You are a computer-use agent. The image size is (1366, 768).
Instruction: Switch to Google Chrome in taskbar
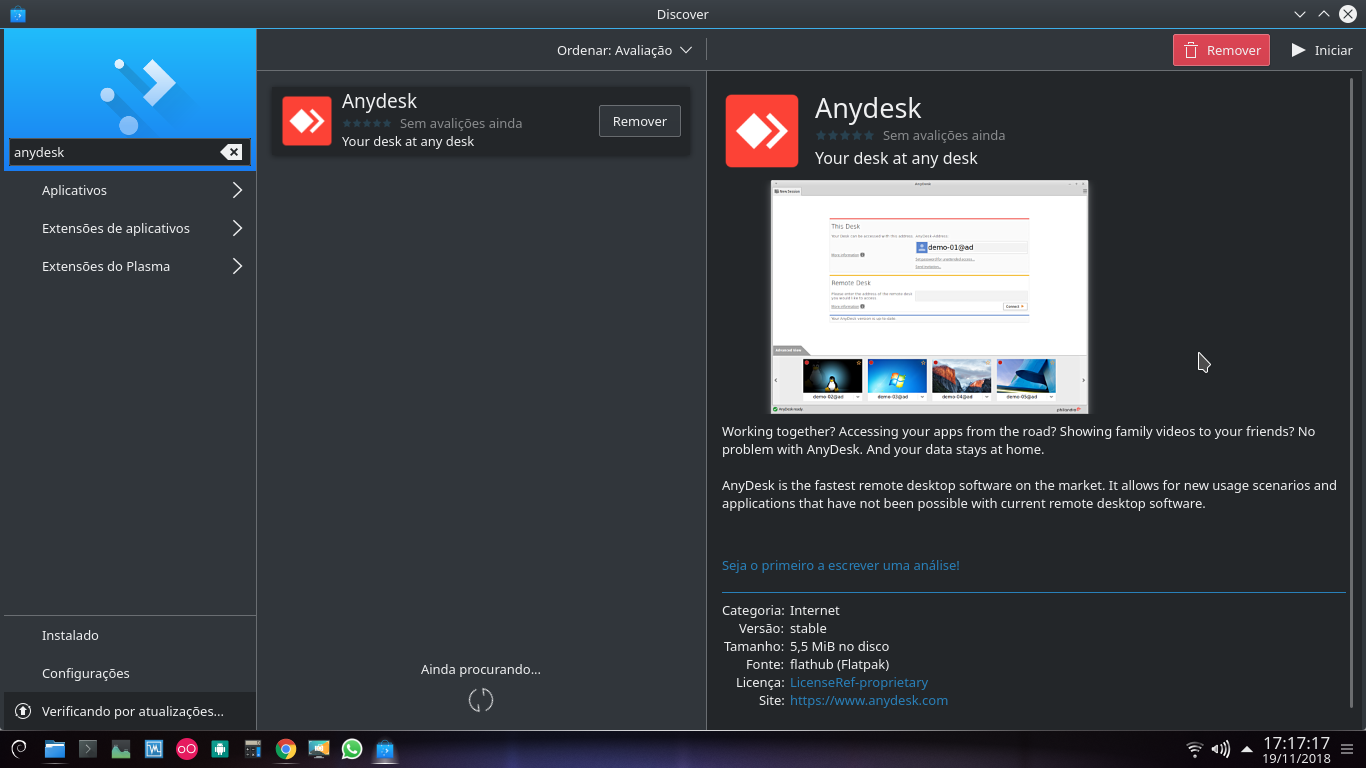tap(286, 748)
